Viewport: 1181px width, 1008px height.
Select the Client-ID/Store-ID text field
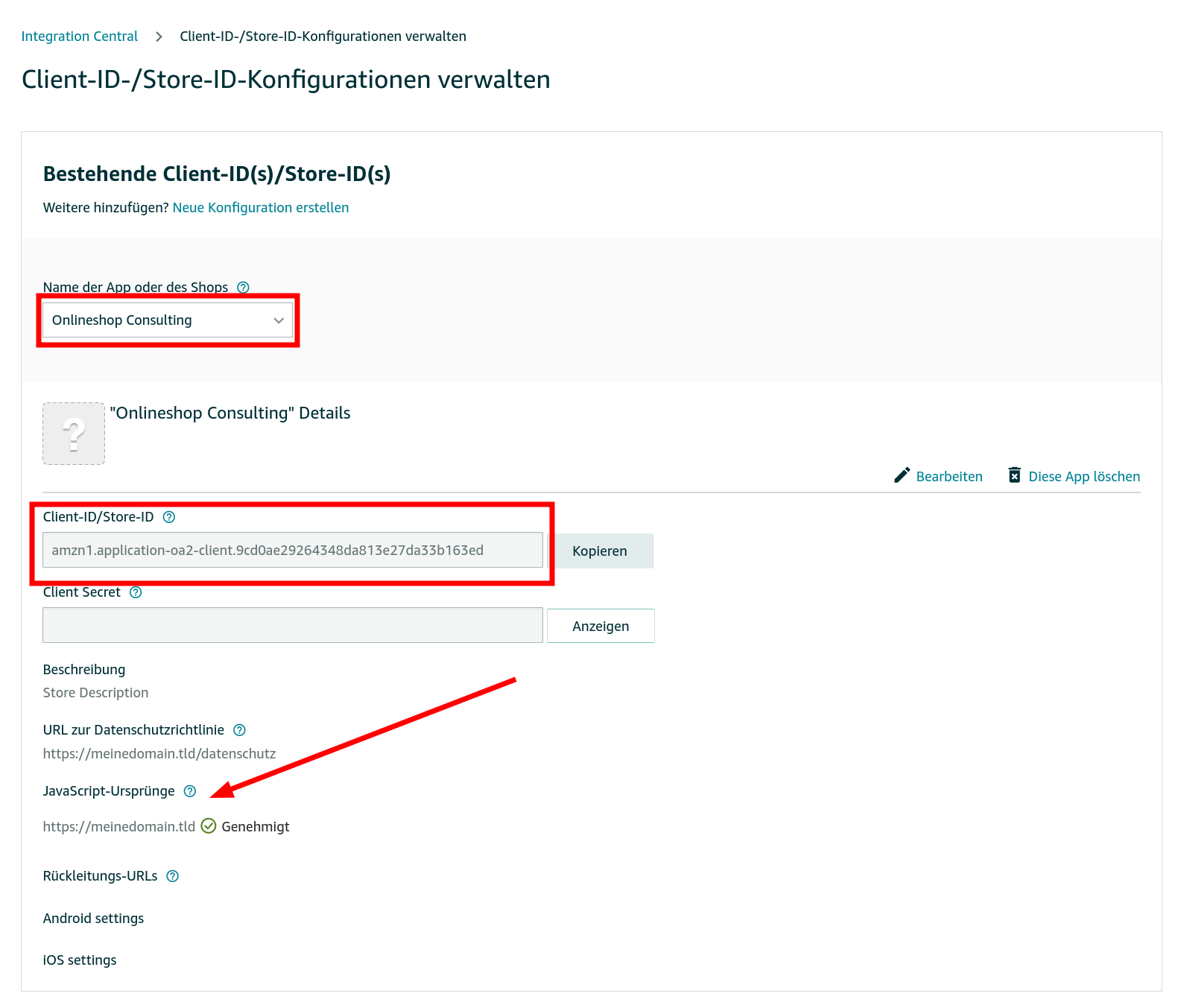pyautogui.click(x=293, y=550)
